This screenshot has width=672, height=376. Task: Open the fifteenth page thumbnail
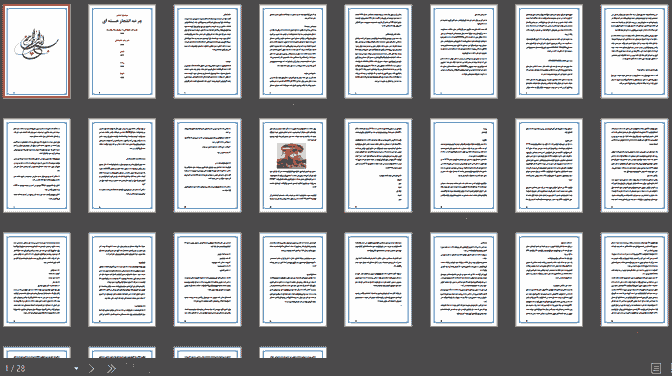[x=549, y=165]
